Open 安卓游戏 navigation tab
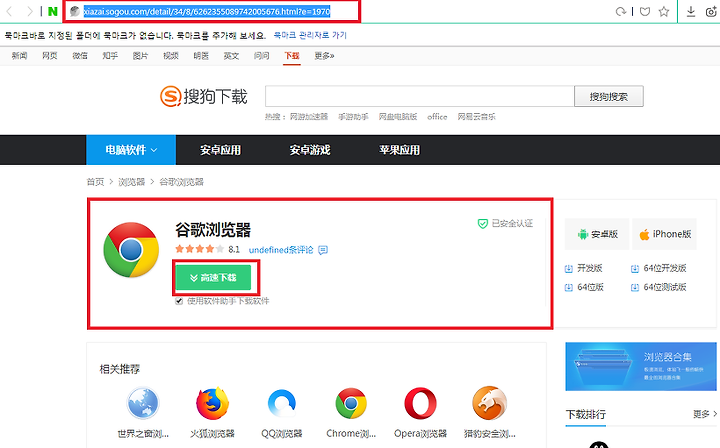Viewport: 720px width, 448px height. [310, 150]
